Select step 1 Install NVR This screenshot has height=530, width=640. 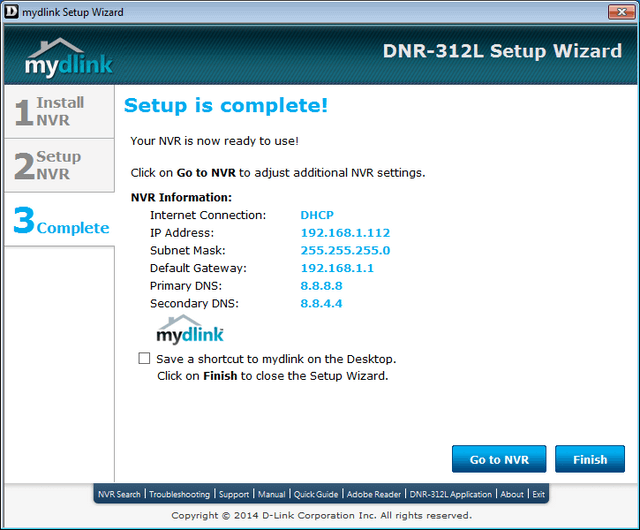click(59, 111)
